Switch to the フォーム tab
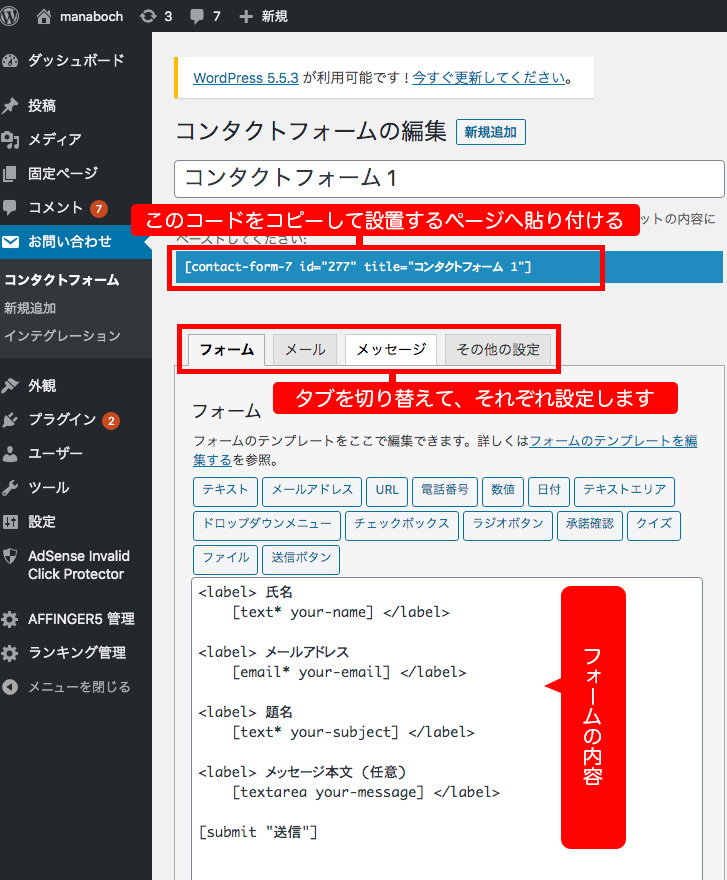The width and height of the screenshot is (727, 880). 226,350
